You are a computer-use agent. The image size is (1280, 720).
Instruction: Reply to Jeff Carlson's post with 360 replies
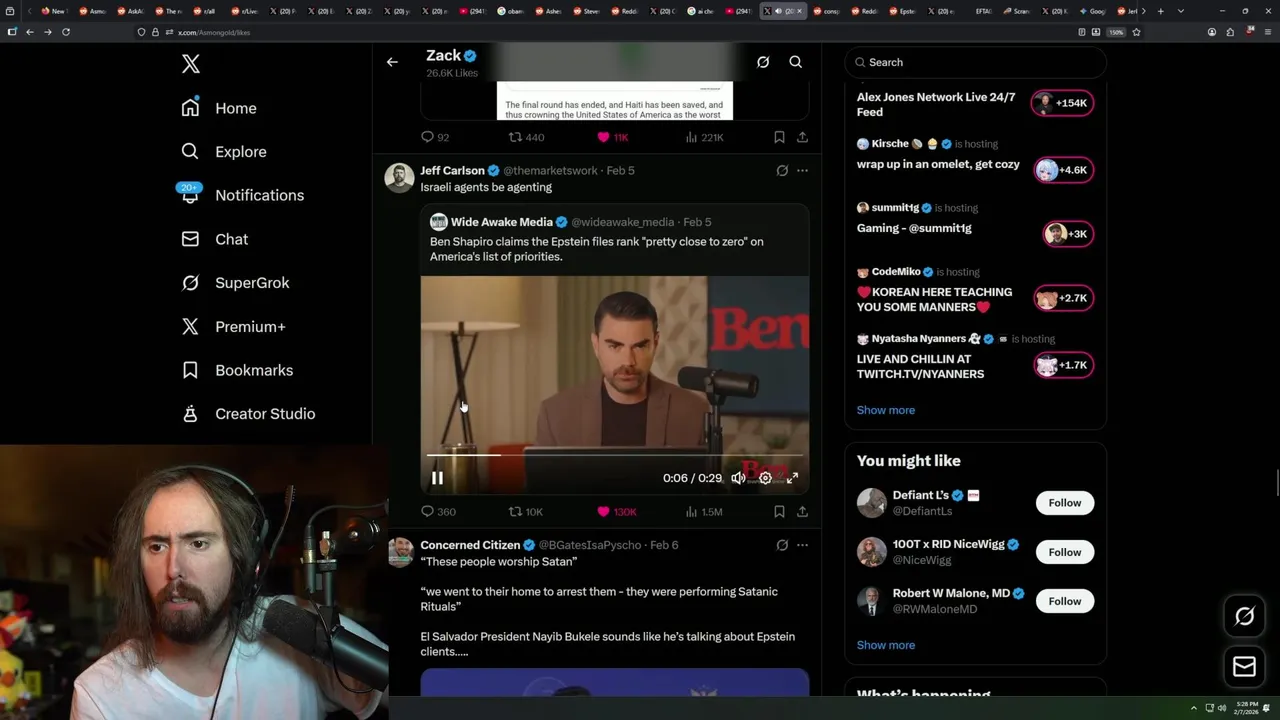pyautogui.click(x=438, y=512)
